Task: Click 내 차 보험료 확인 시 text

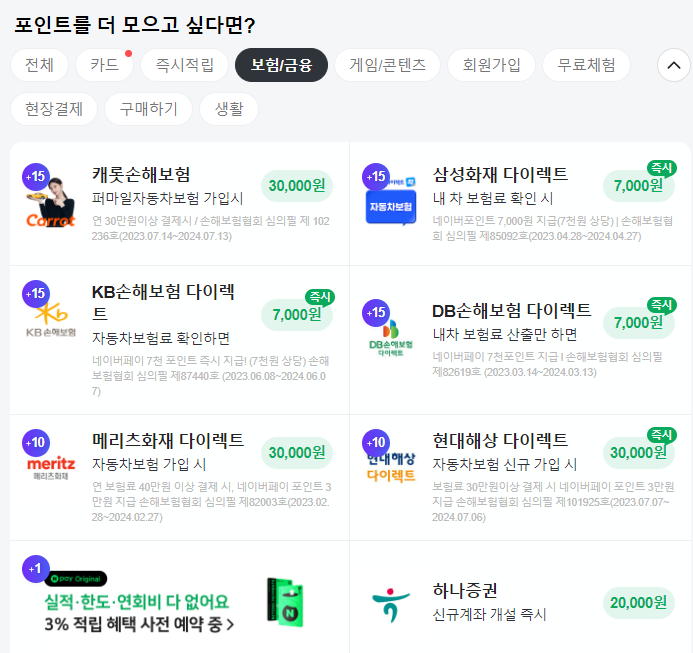Action: pos(493,199)
